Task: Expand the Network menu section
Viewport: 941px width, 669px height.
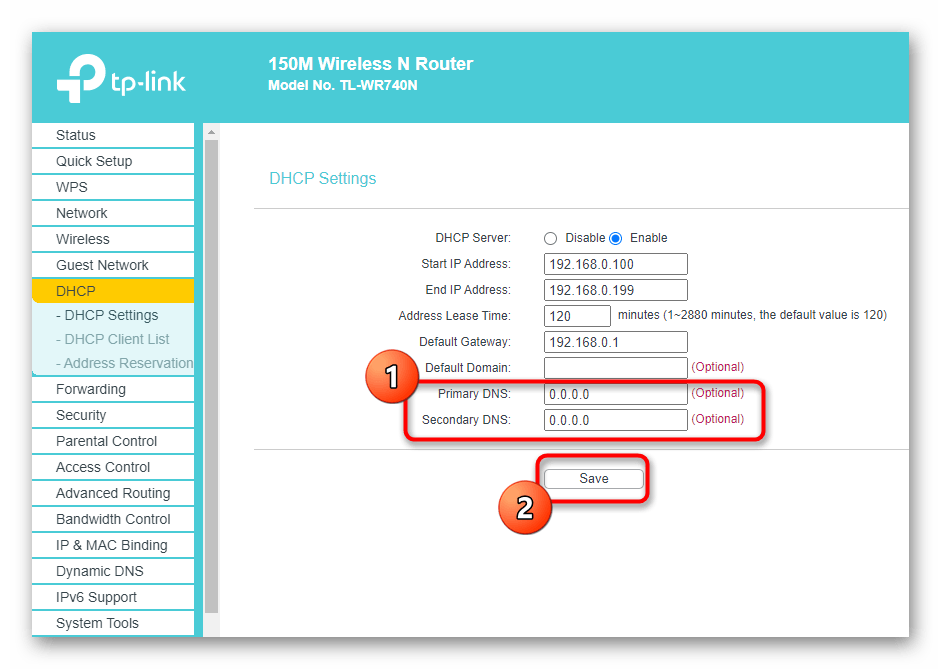Action: (82, 213)
